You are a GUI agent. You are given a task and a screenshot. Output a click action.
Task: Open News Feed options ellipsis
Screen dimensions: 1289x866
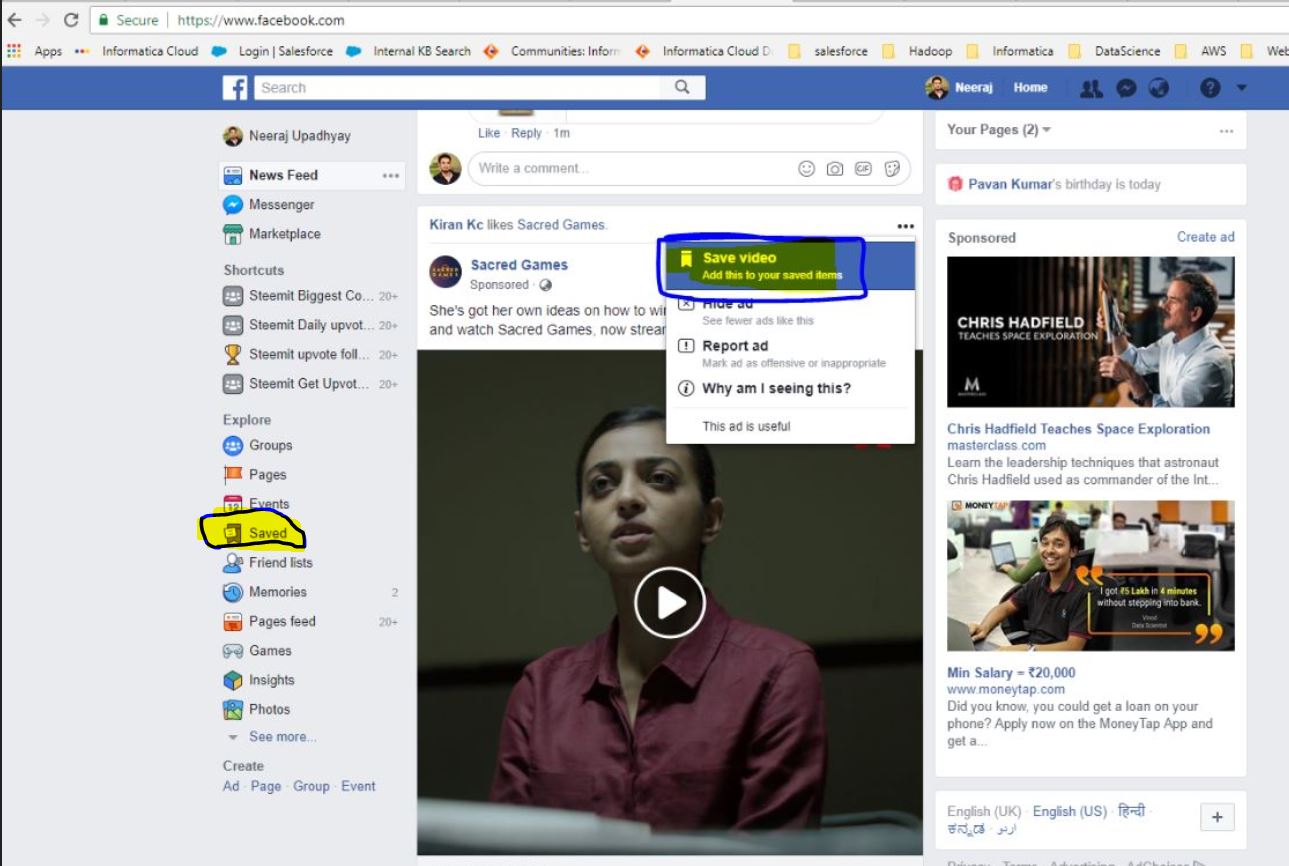(390, 176)
